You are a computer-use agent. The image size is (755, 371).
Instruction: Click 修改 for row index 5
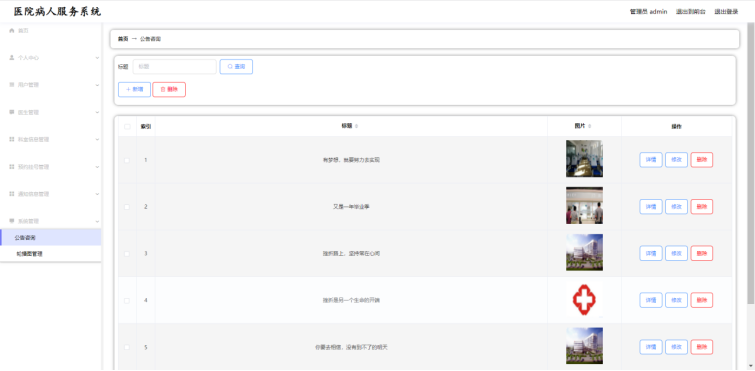tap(677, 347)
